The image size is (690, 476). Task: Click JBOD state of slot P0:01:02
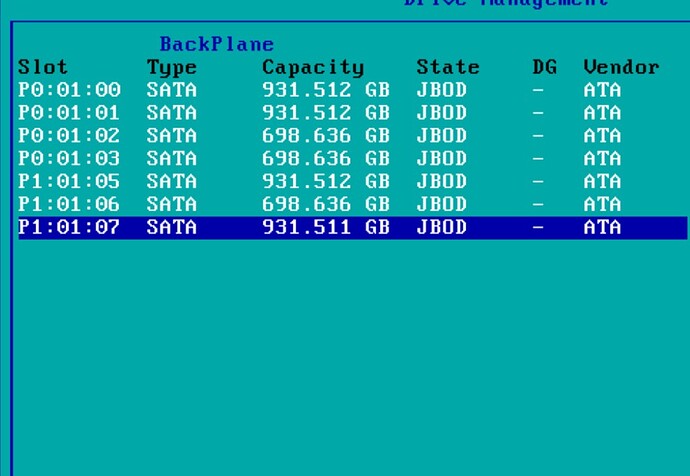coord(441,136)
